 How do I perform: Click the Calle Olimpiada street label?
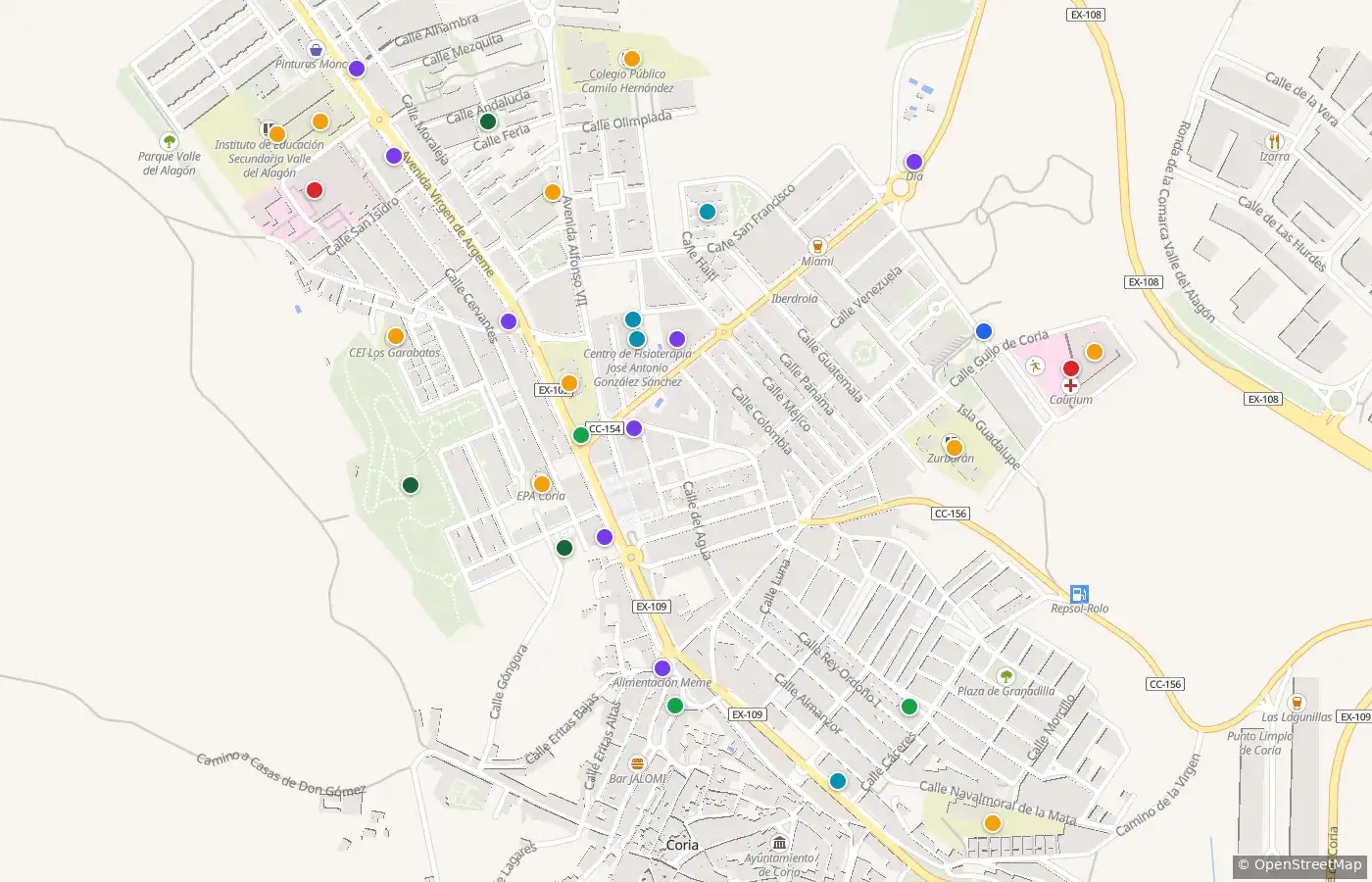click(x=627, y=122)
